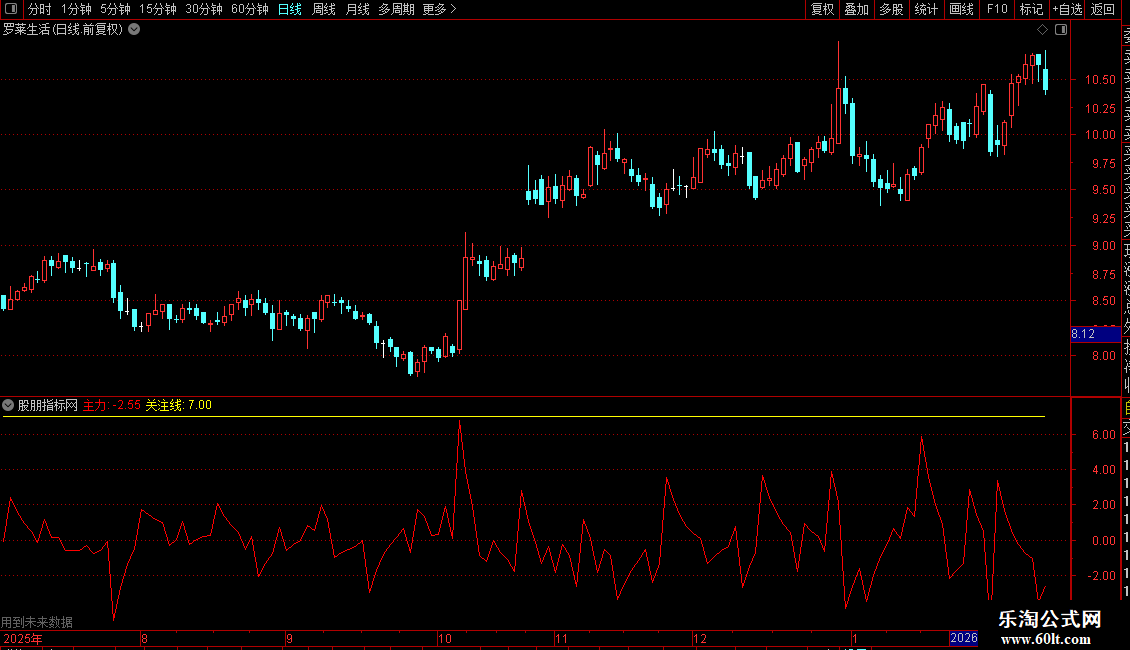Open F10 company info
Screen dimensions: 1130x650
(x=997, y=9)
